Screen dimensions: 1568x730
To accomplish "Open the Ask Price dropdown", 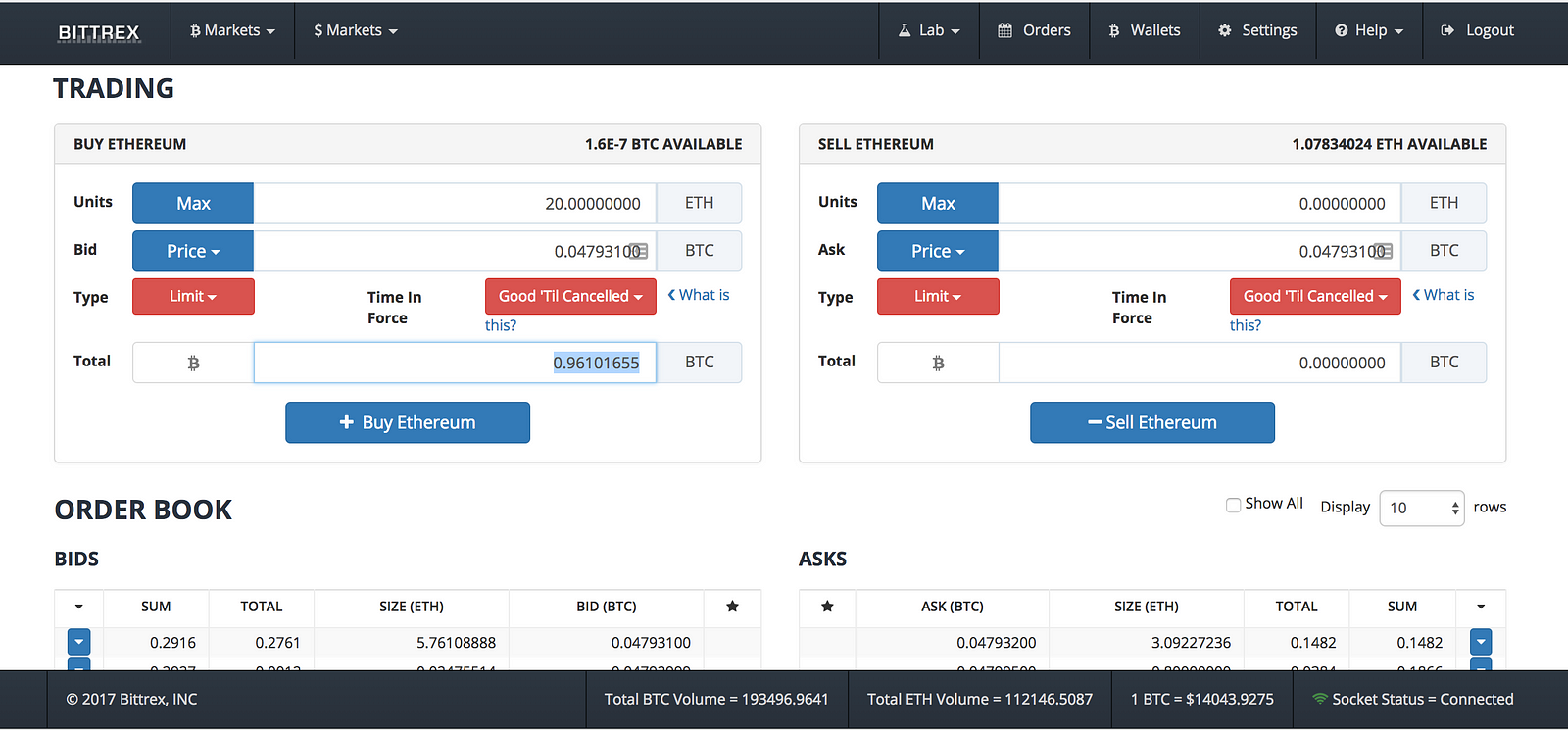I will pyautogui.click(x=938, y=251).
